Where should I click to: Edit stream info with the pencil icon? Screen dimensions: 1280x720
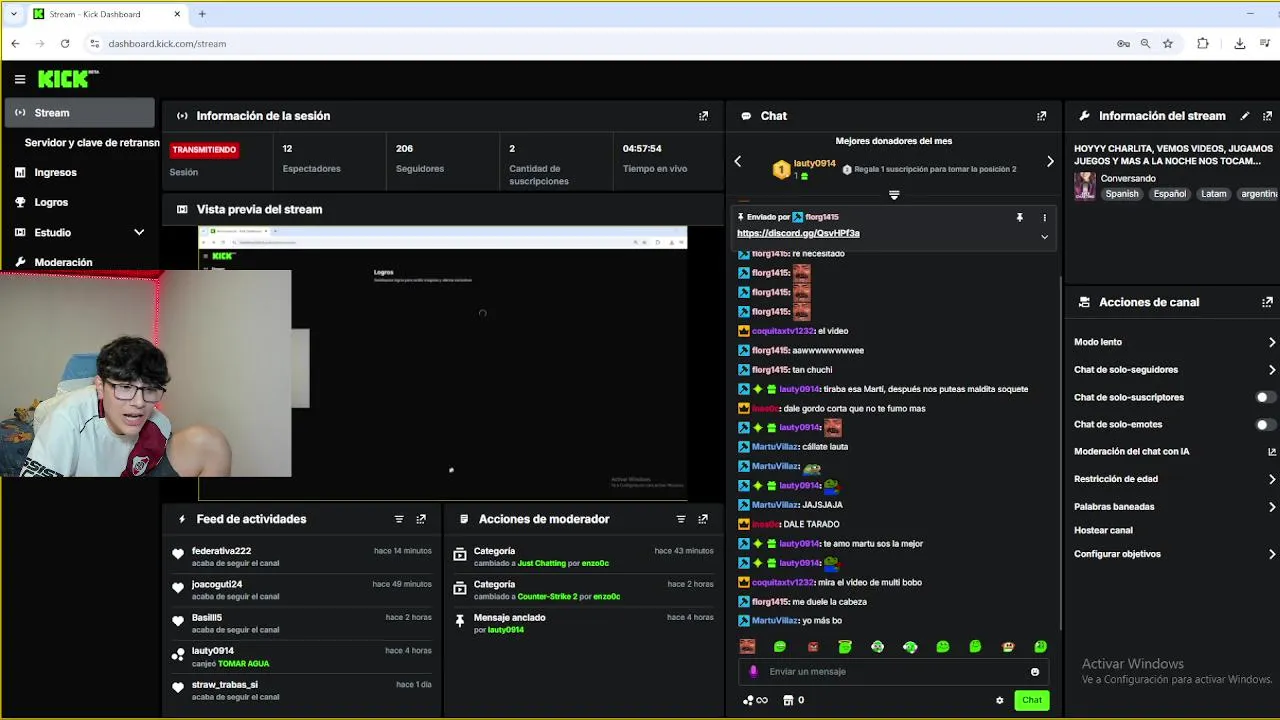[1245, 116]
